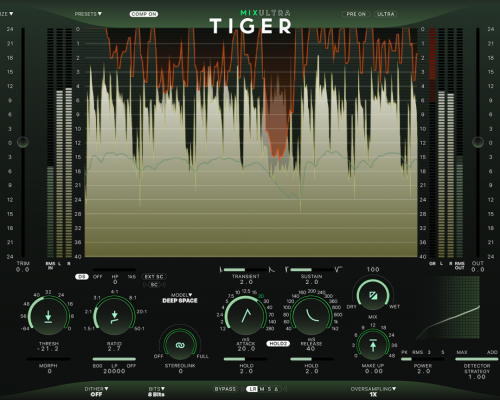Click the make up gain up-arrow icon
This screenshot has width=500, height=400.
(x=373, y=345)
